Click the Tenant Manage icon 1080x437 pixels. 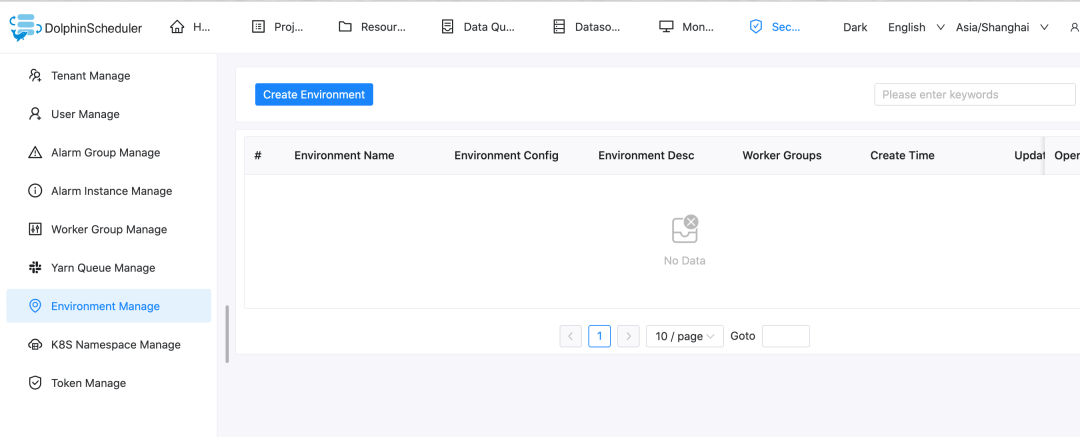pos(35,75)
